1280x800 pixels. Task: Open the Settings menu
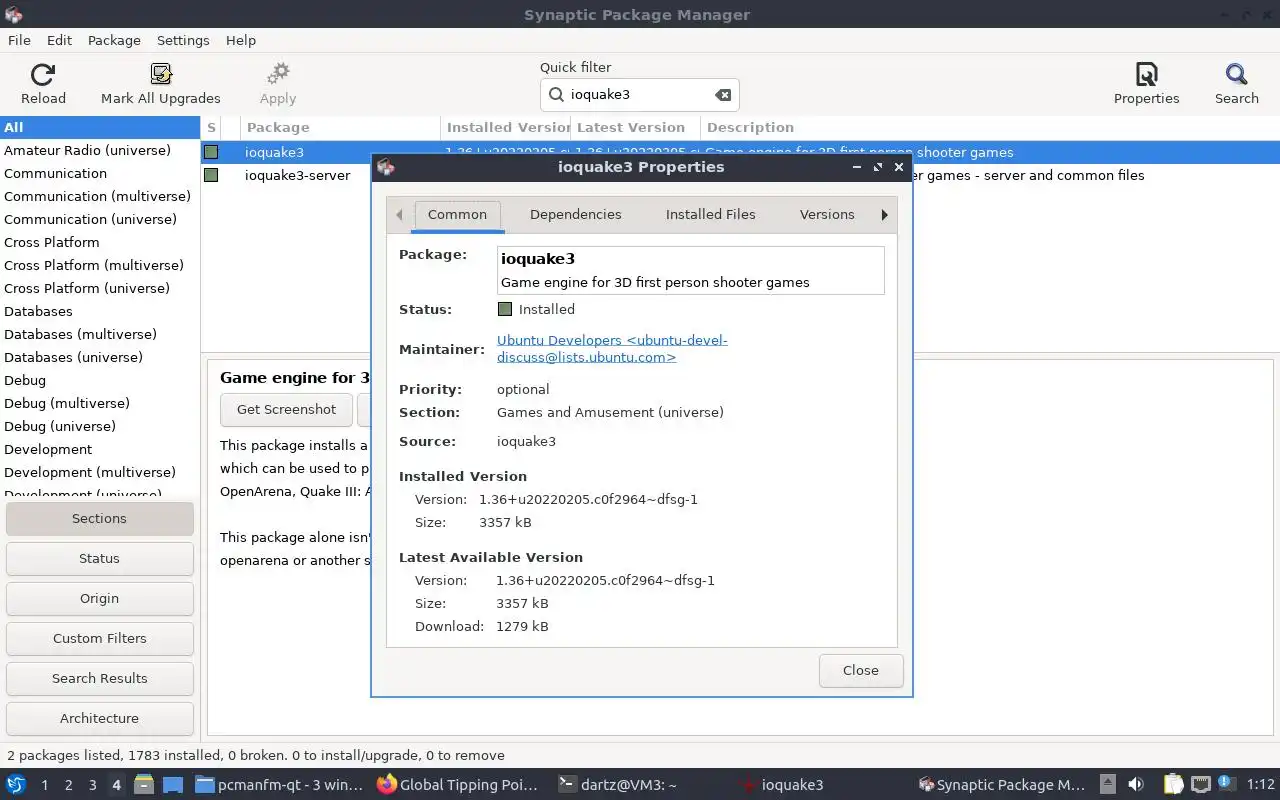tap(183, 40)
